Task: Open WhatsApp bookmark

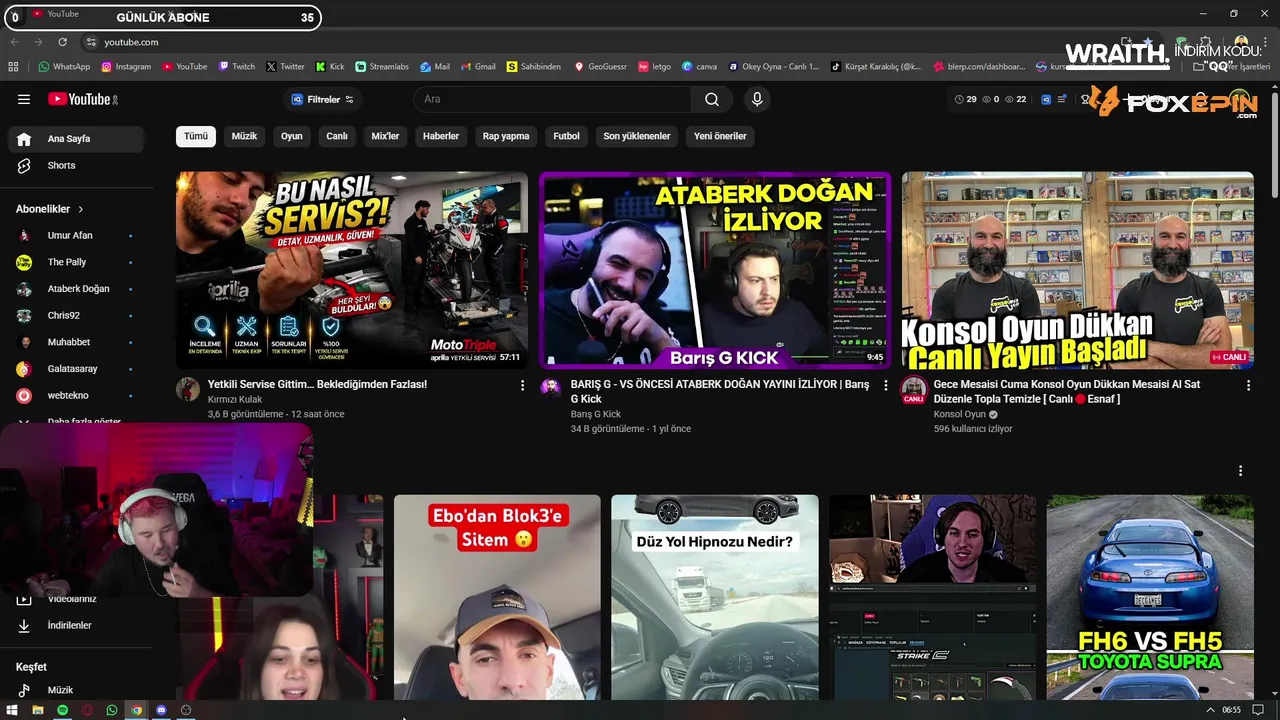Action: tap(64, 67)
